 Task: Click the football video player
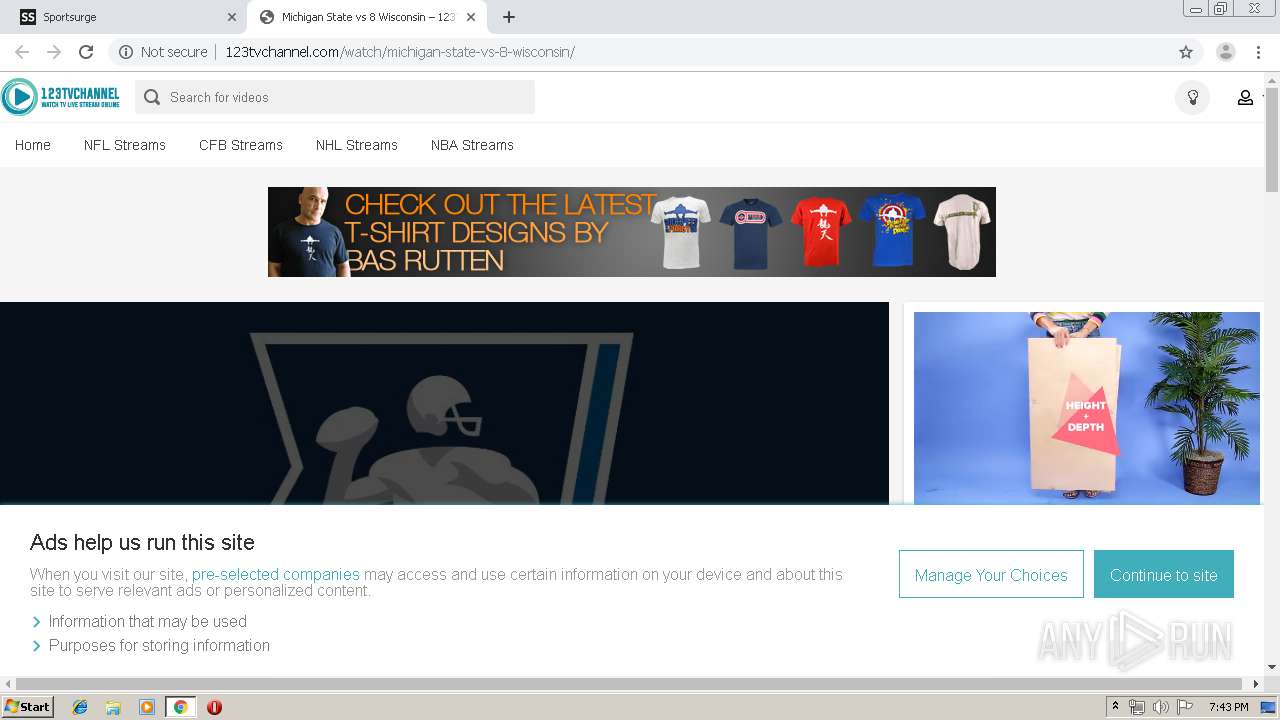click(444, 403)
